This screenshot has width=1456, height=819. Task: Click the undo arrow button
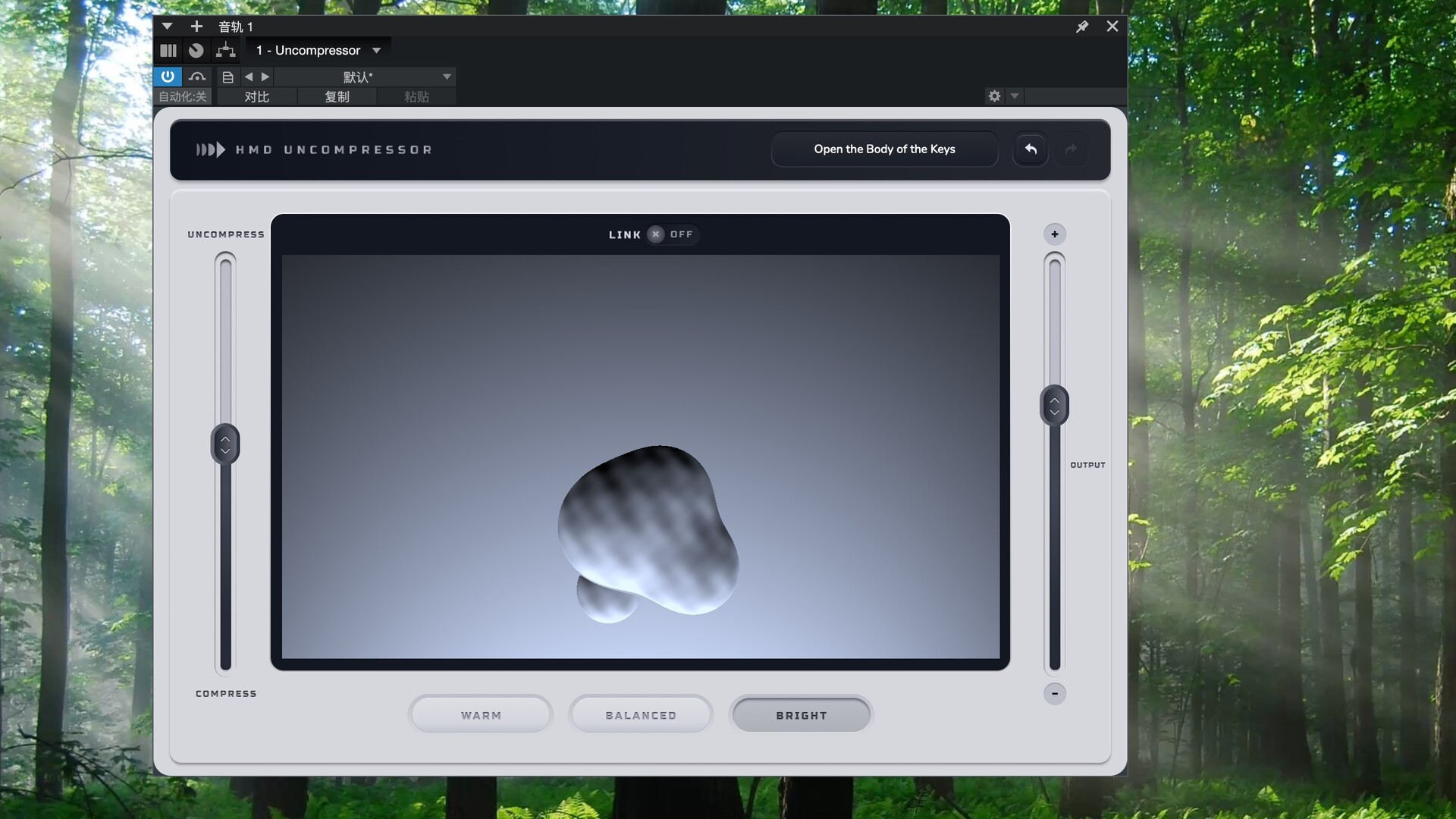coord(1031,149)
